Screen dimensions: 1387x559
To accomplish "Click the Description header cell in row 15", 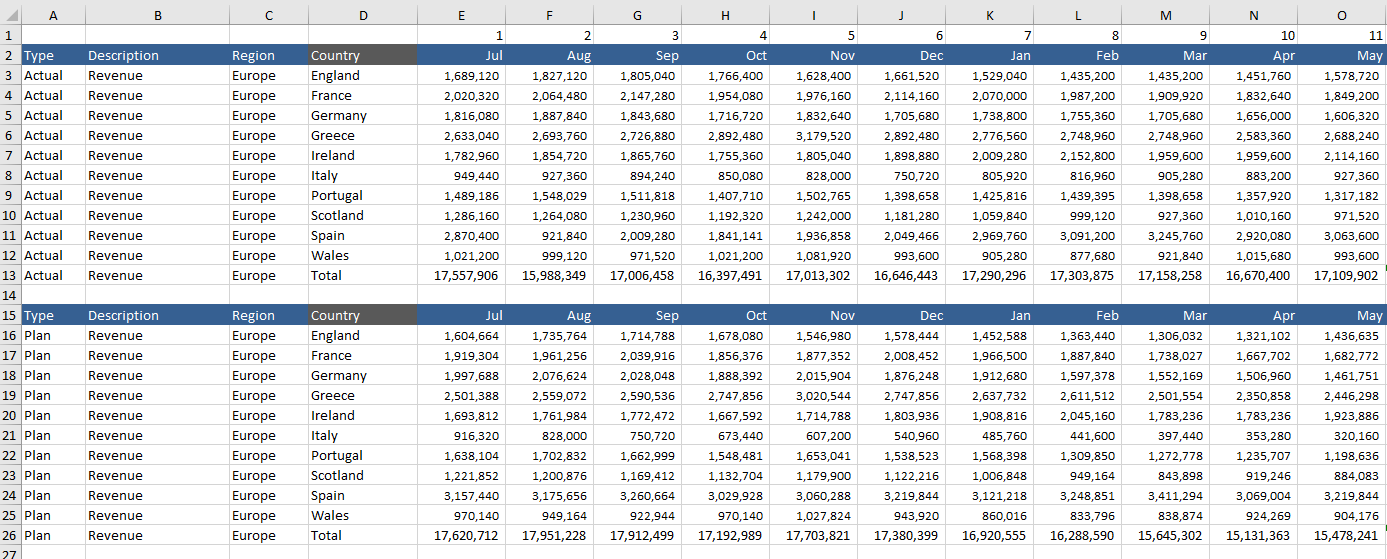I will coord(157,316).
